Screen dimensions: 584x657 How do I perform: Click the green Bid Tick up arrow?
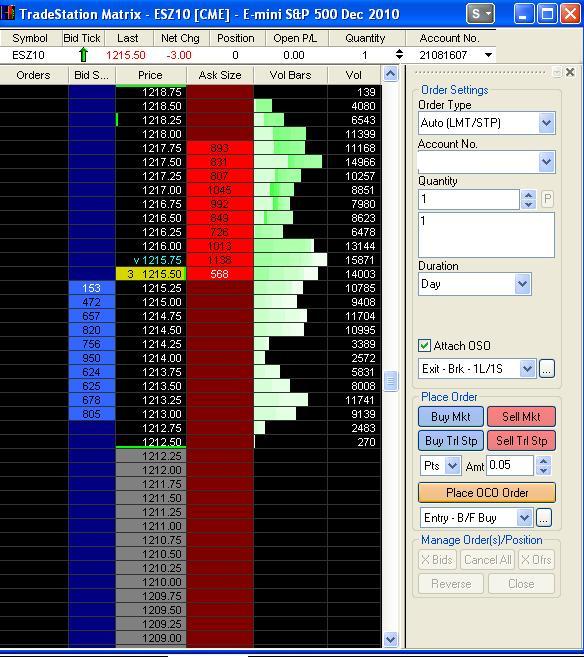83,55
